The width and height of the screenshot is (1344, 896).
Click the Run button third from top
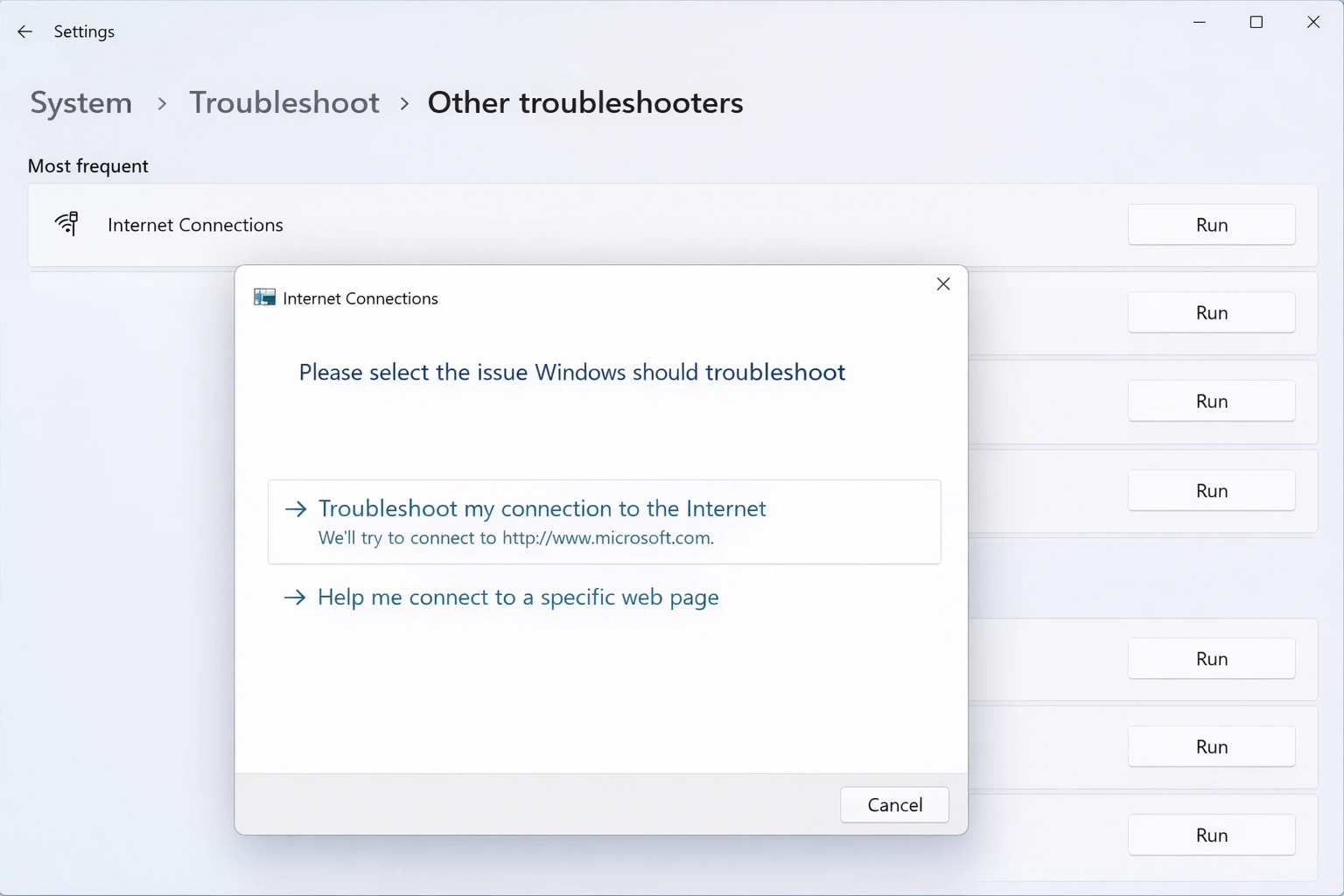point(1211,401)
